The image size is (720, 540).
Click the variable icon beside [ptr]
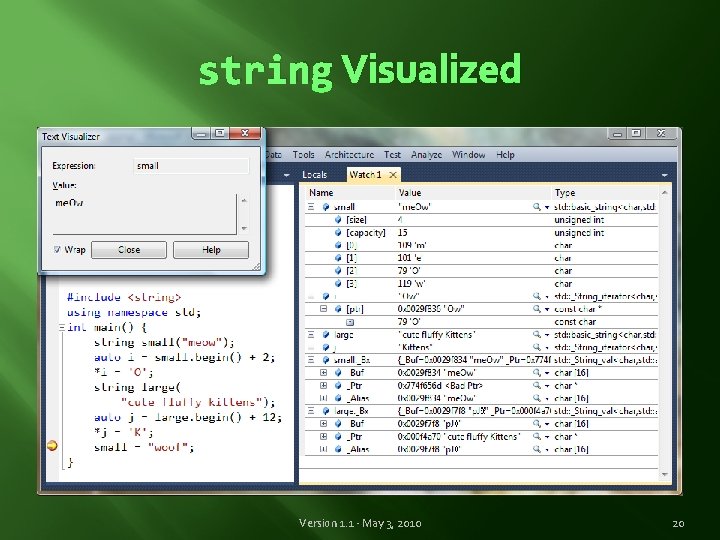(338, 309)
